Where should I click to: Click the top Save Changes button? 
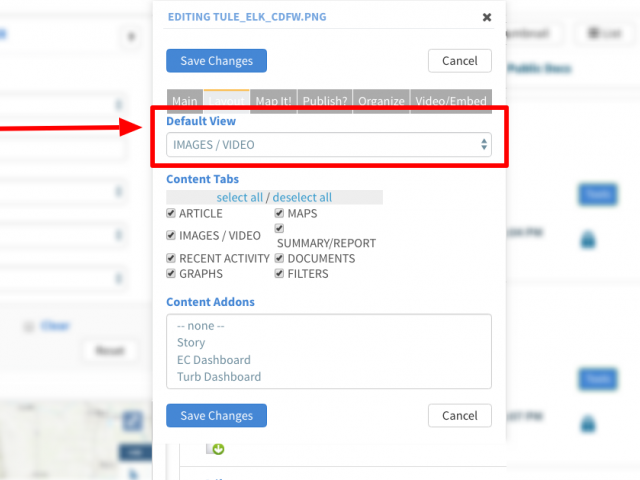pyautogui.click(x=216, y=61)
